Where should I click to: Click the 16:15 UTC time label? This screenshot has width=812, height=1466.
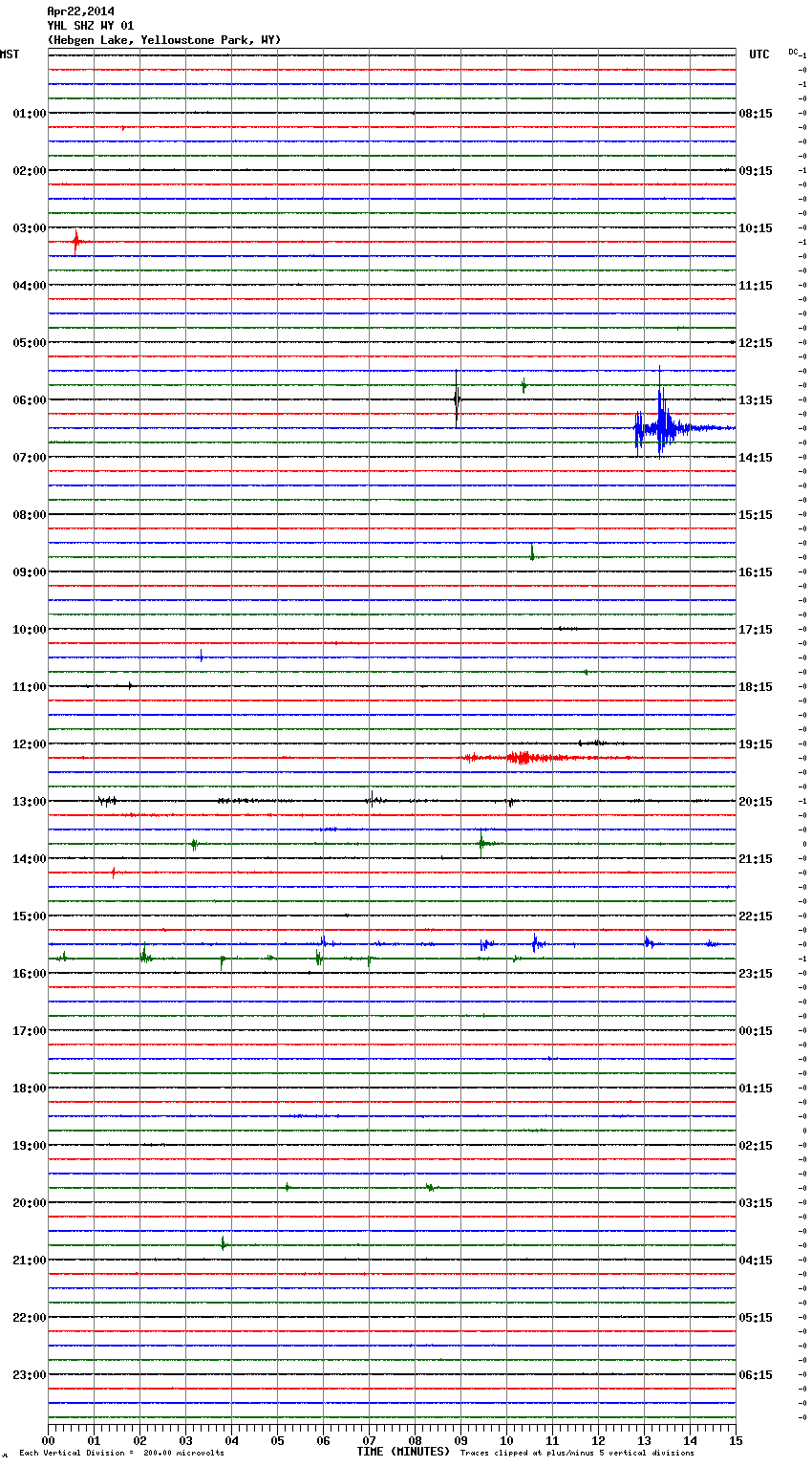click(756, 572)
